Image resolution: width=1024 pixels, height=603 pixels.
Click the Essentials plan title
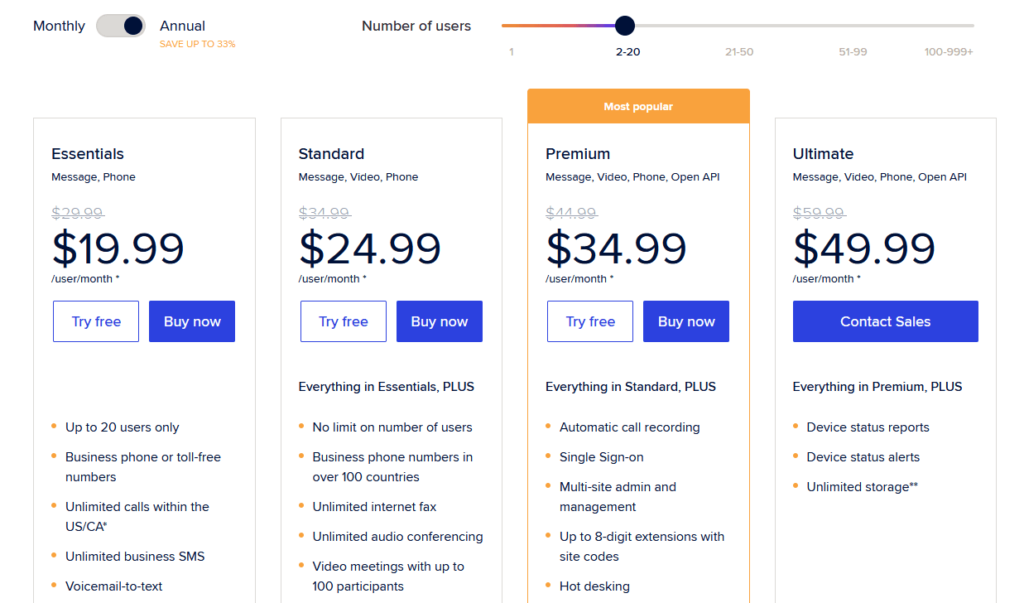click(88, 154)
